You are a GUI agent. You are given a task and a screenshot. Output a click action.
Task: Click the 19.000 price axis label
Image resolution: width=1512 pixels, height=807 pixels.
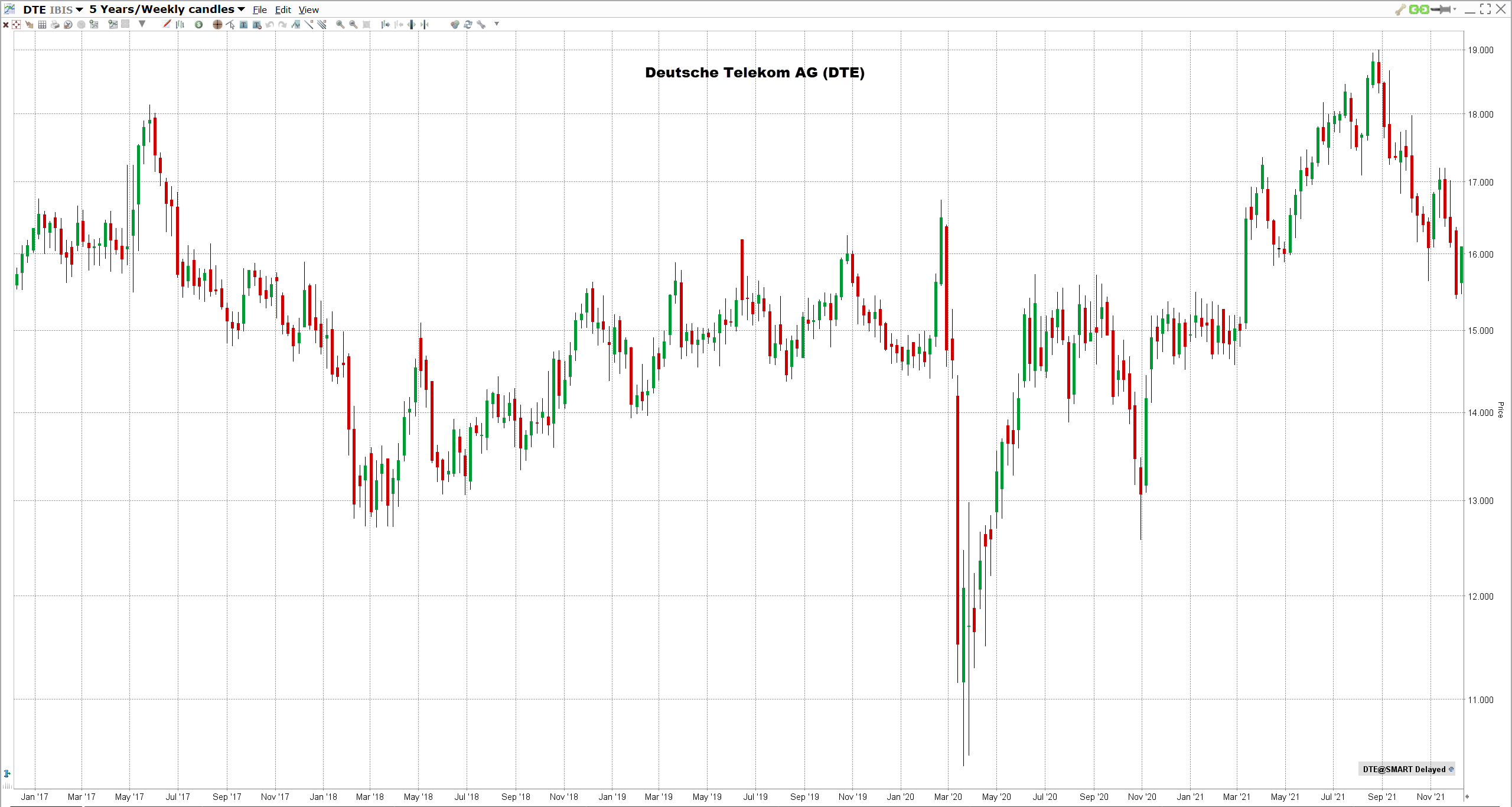click(x=1481, y=50)
